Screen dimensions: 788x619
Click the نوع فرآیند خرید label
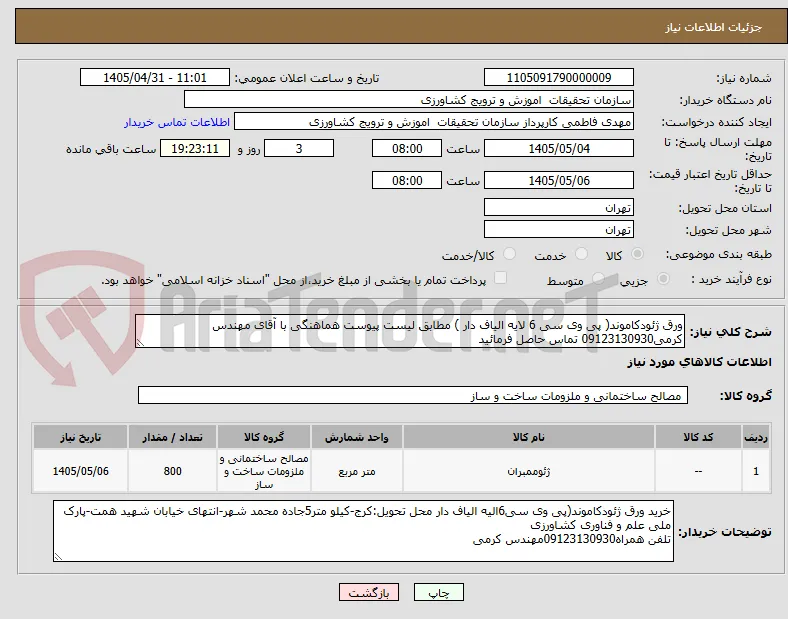pyautogui.click(x=732, y=279)
